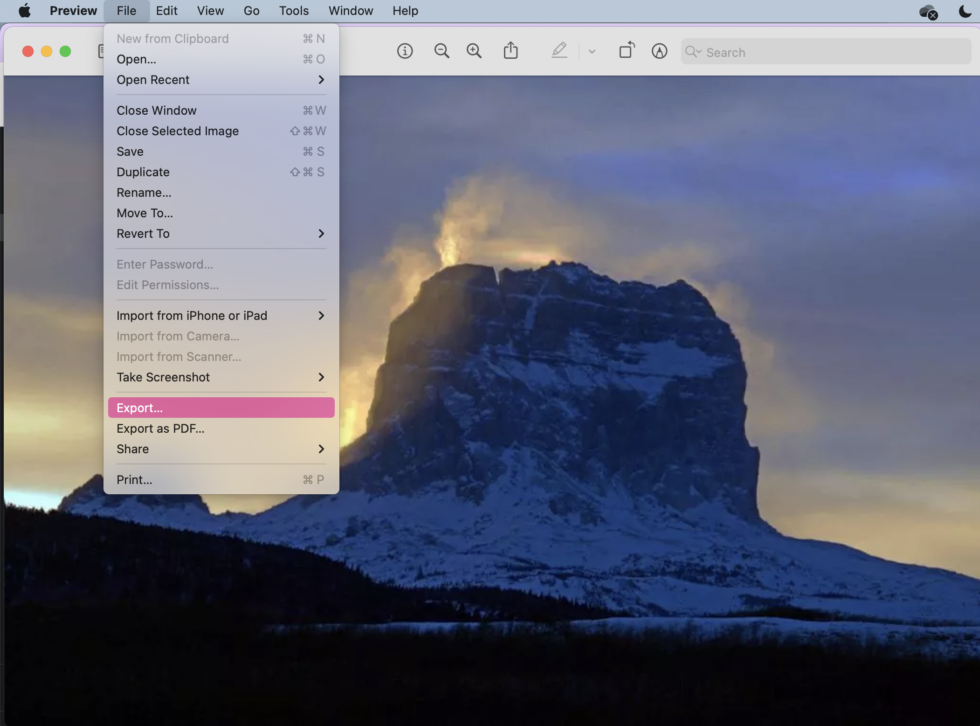The height and width of the screenshot is (726, 980).
Task: Click the Share icon in the toolbar
Action: tap(511, 51)
